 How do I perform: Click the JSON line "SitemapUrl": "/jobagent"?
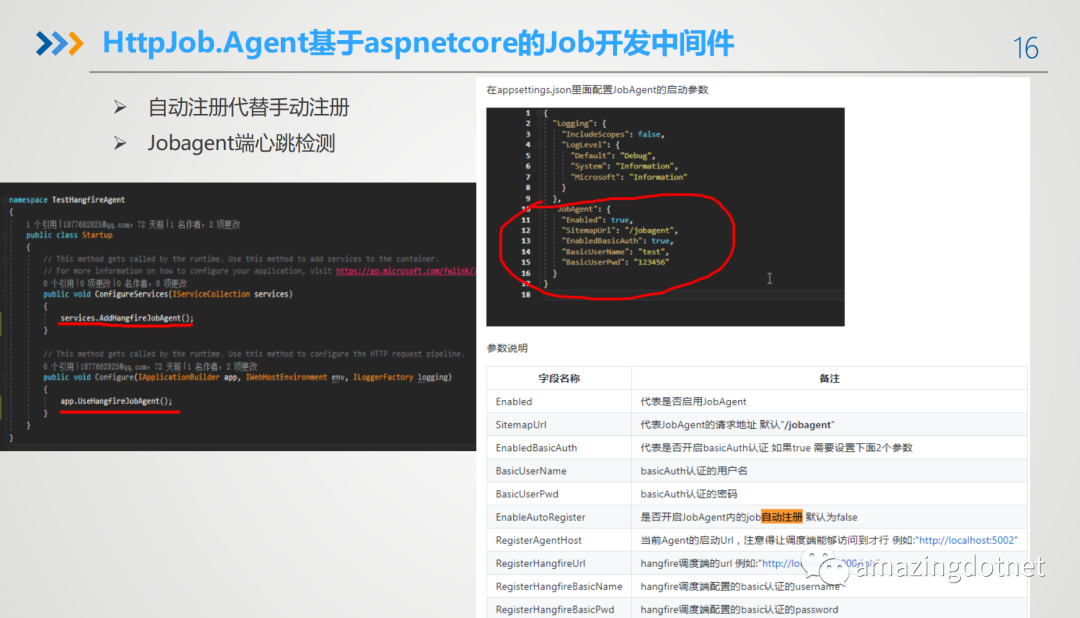point(619,230)
